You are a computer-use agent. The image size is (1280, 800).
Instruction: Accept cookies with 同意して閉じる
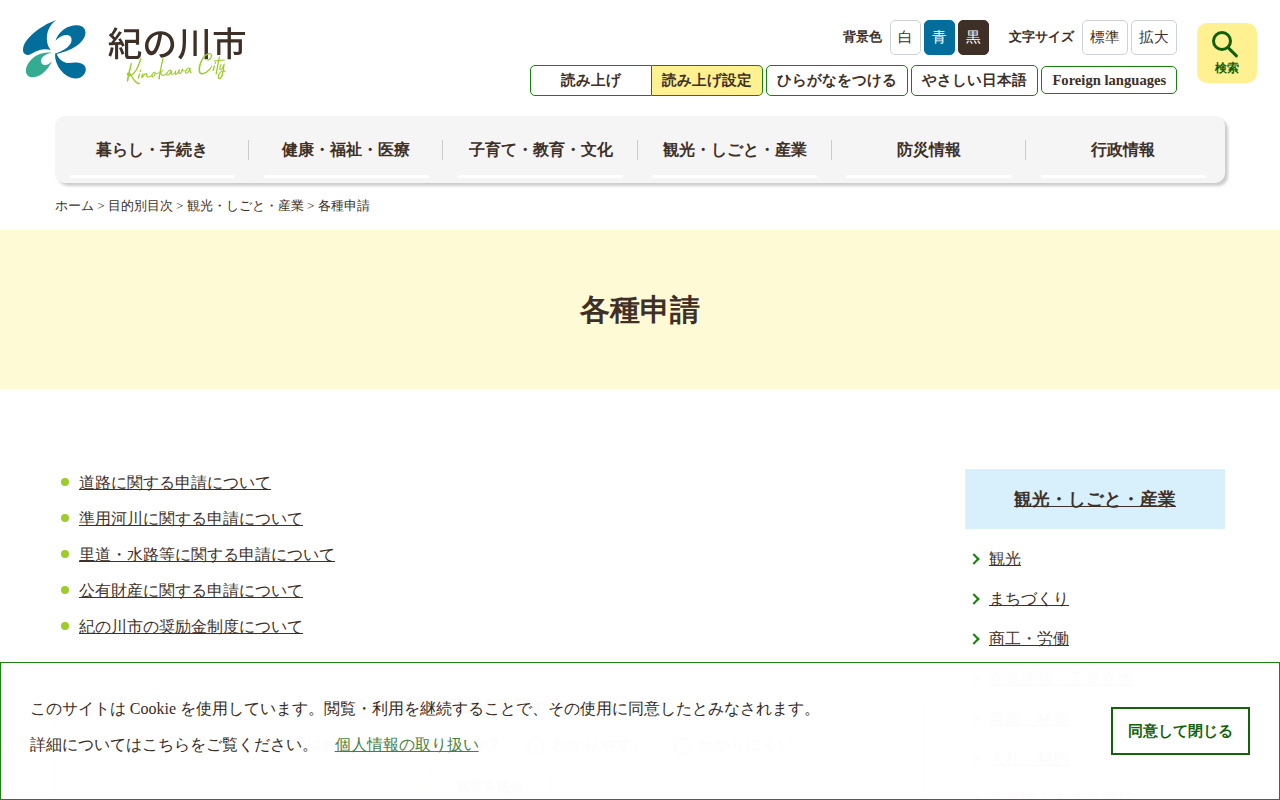pyautogui.click(x=1180, y=731)
